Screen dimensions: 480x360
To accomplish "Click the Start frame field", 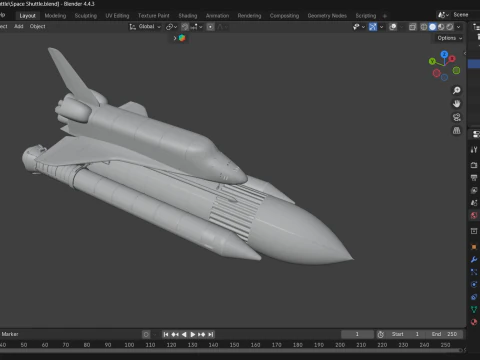I will tap(405, 334).
